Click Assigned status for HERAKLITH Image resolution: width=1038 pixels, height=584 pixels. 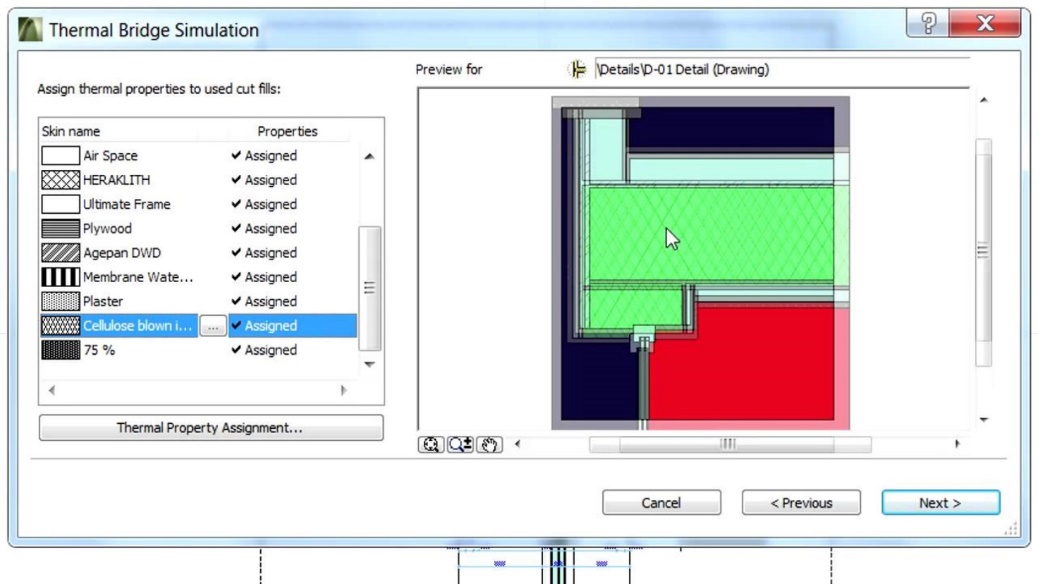point(264,180)
